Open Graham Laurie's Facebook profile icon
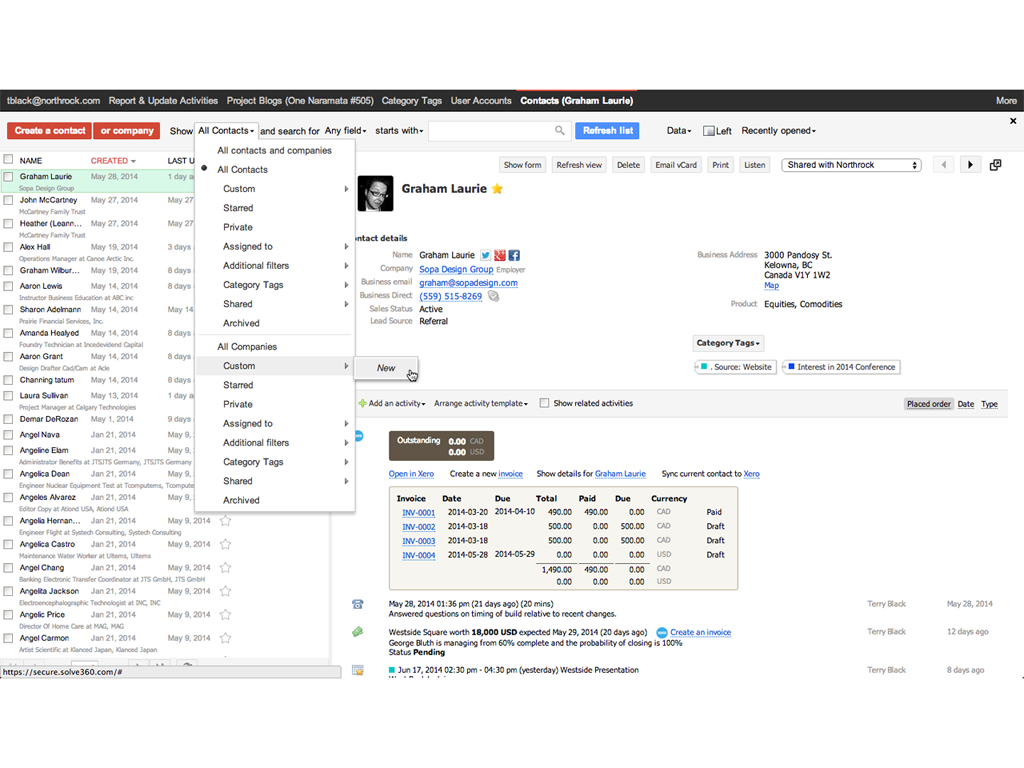Viewport: 1024px width, 768px height. coord(514,255)
